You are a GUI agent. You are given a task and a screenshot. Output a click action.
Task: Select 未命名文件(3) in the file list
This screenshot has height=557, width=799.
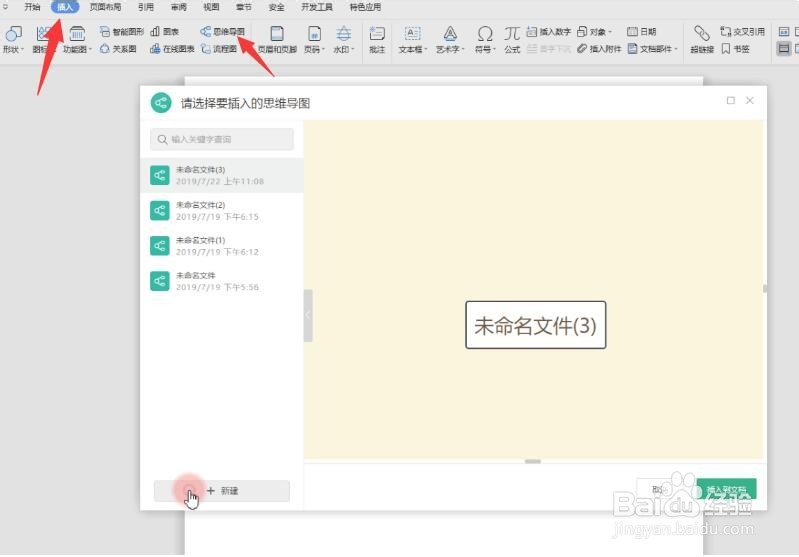(222, 175)
